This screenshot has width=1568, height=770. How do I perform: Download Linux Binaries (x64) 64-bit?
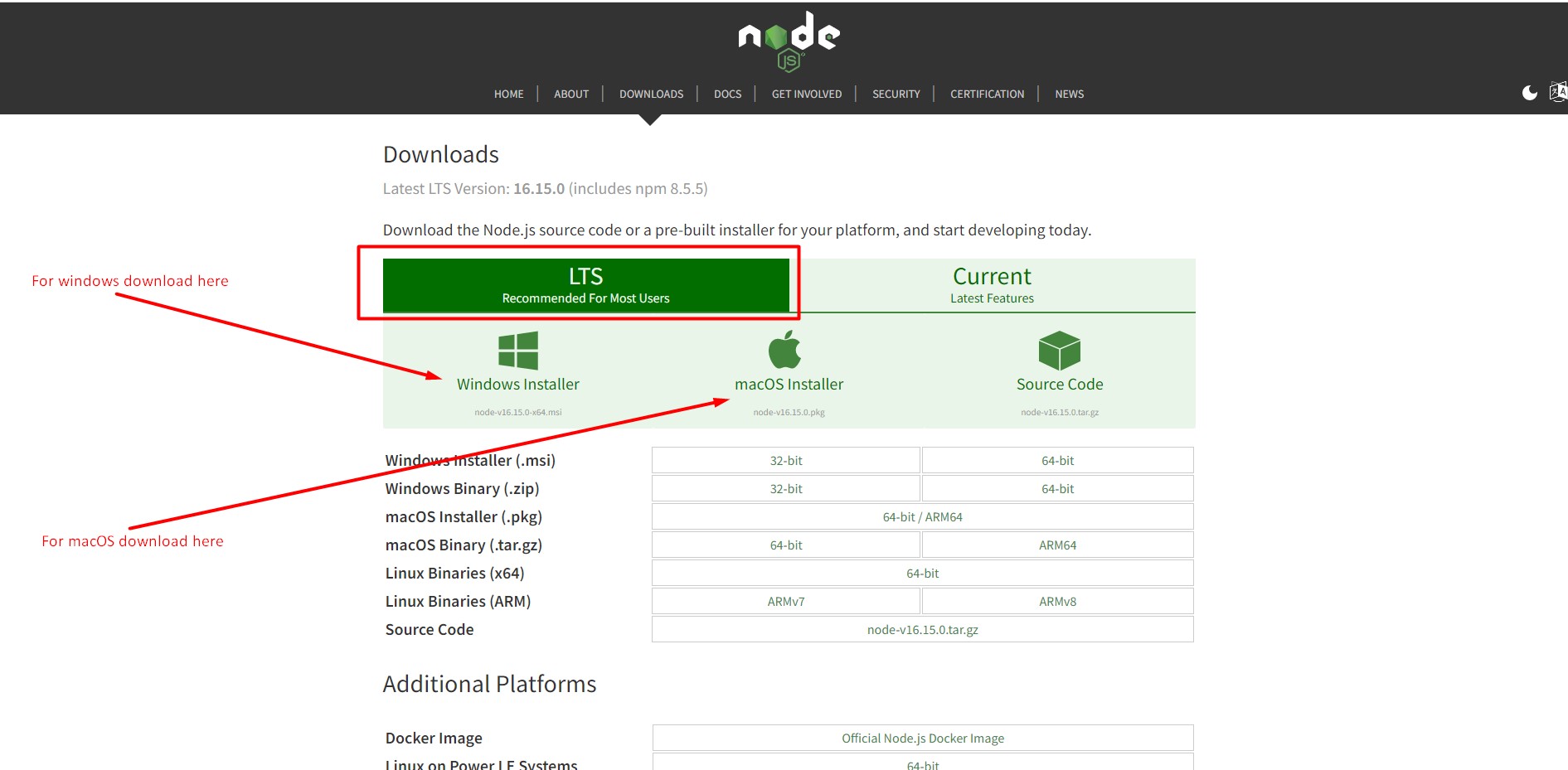click(922, 573)
